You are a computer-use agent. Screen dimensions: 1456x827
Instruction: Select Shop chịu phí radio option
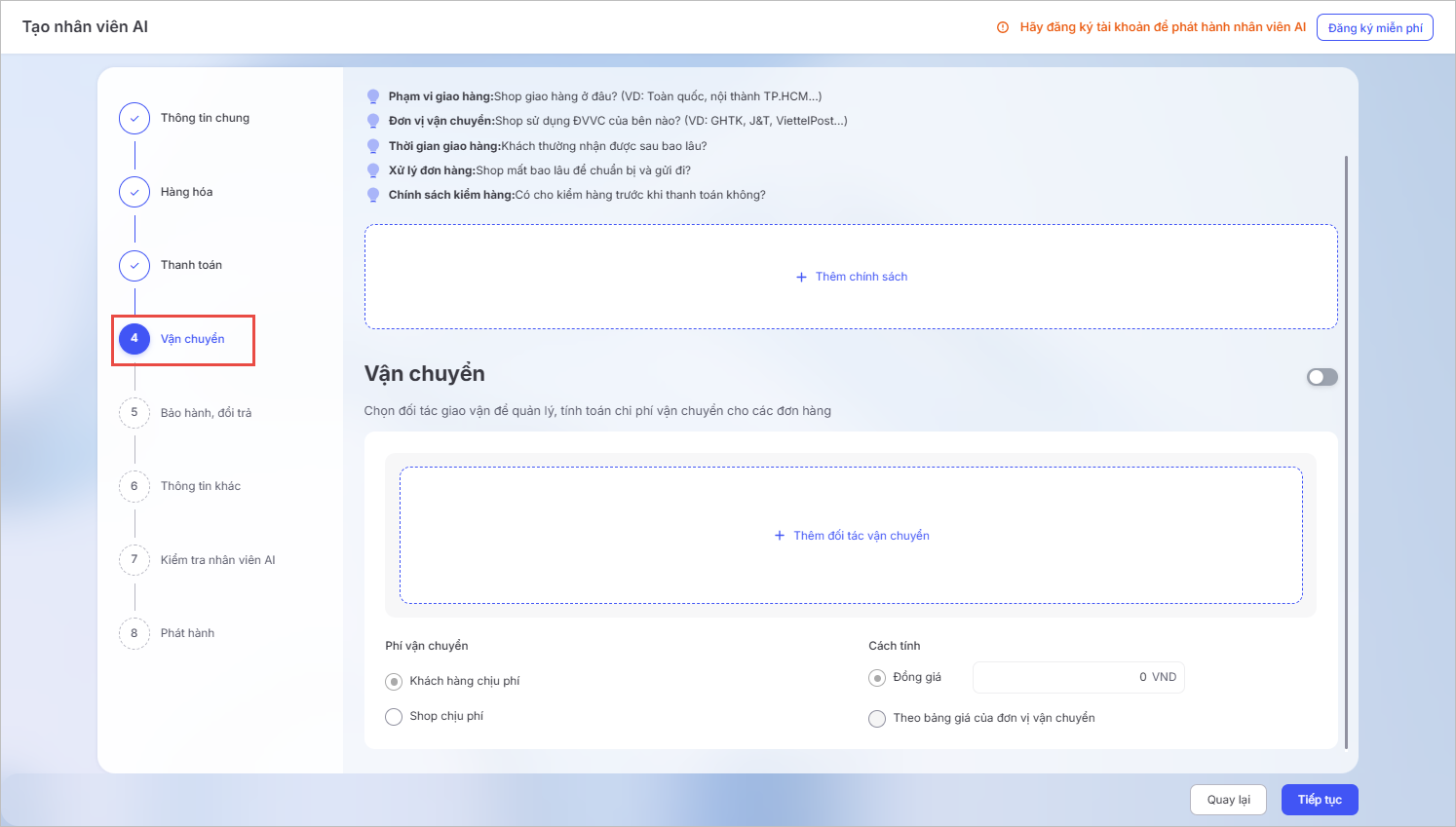[x=394, y=717]
